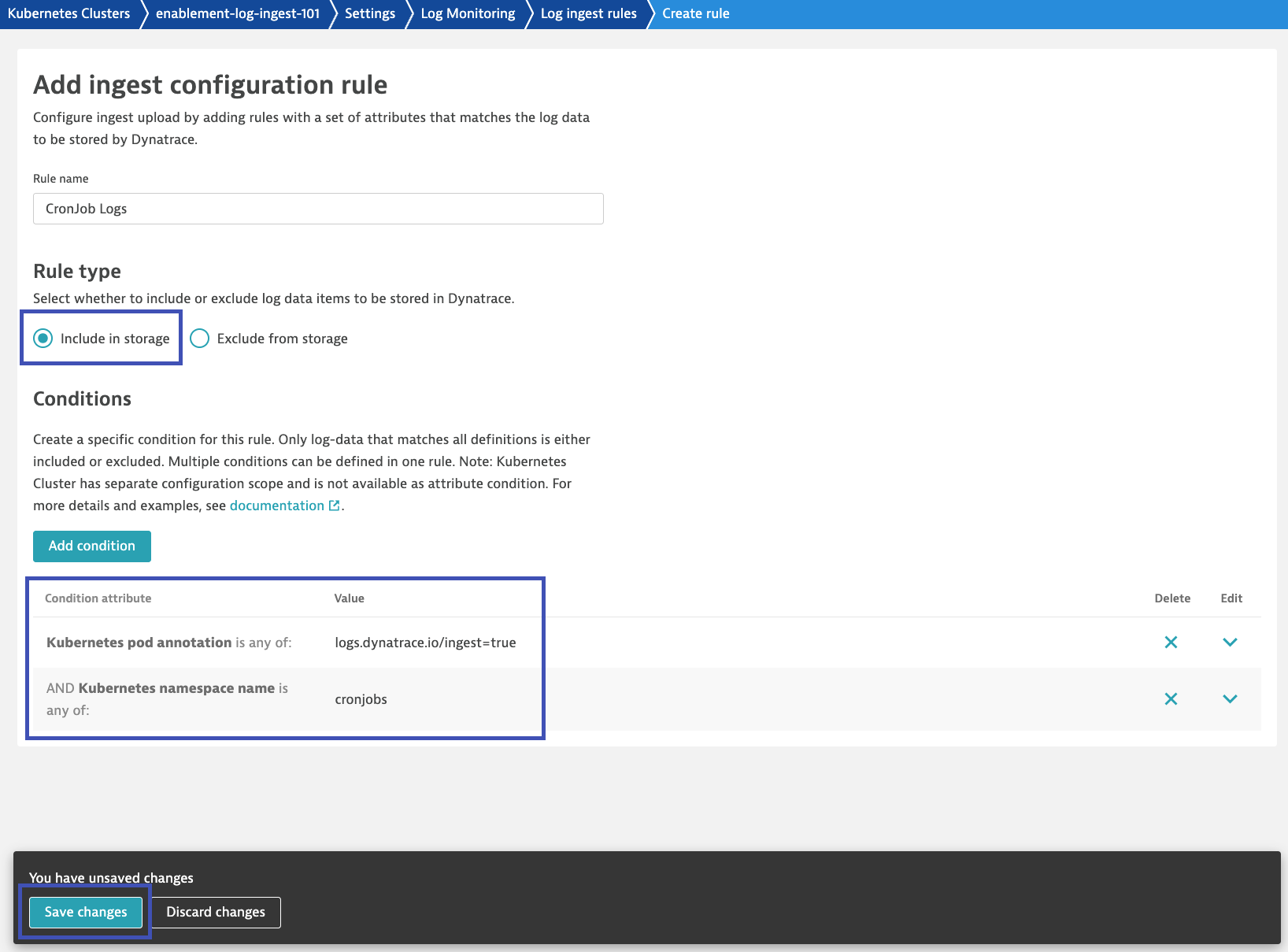1288x952 pixels.
Task: Open documentation external link icon
Action: 335,506
